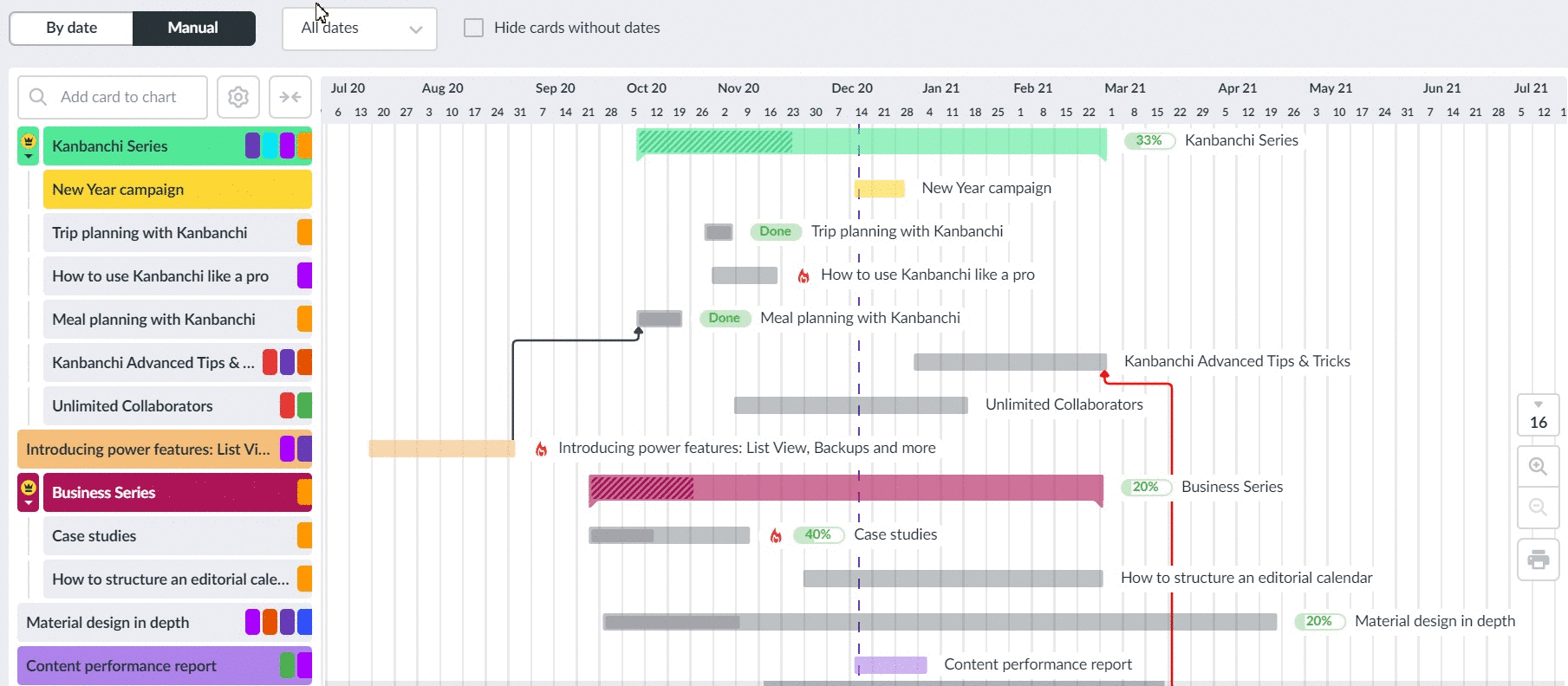This screenshot has height=686, width=1568.
Task: Open the All dates dropdown
Action: coord(360,29)
